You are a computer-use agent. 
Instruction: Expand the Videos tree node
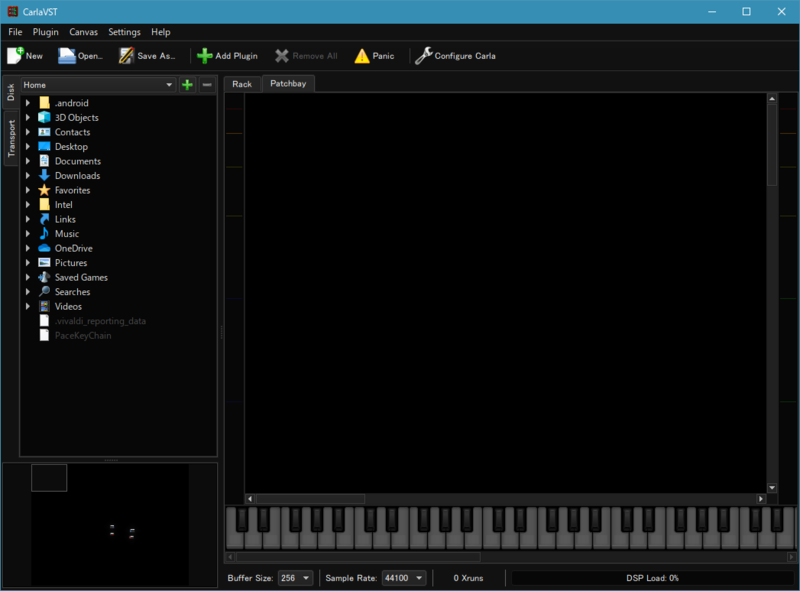click(28, 306)
